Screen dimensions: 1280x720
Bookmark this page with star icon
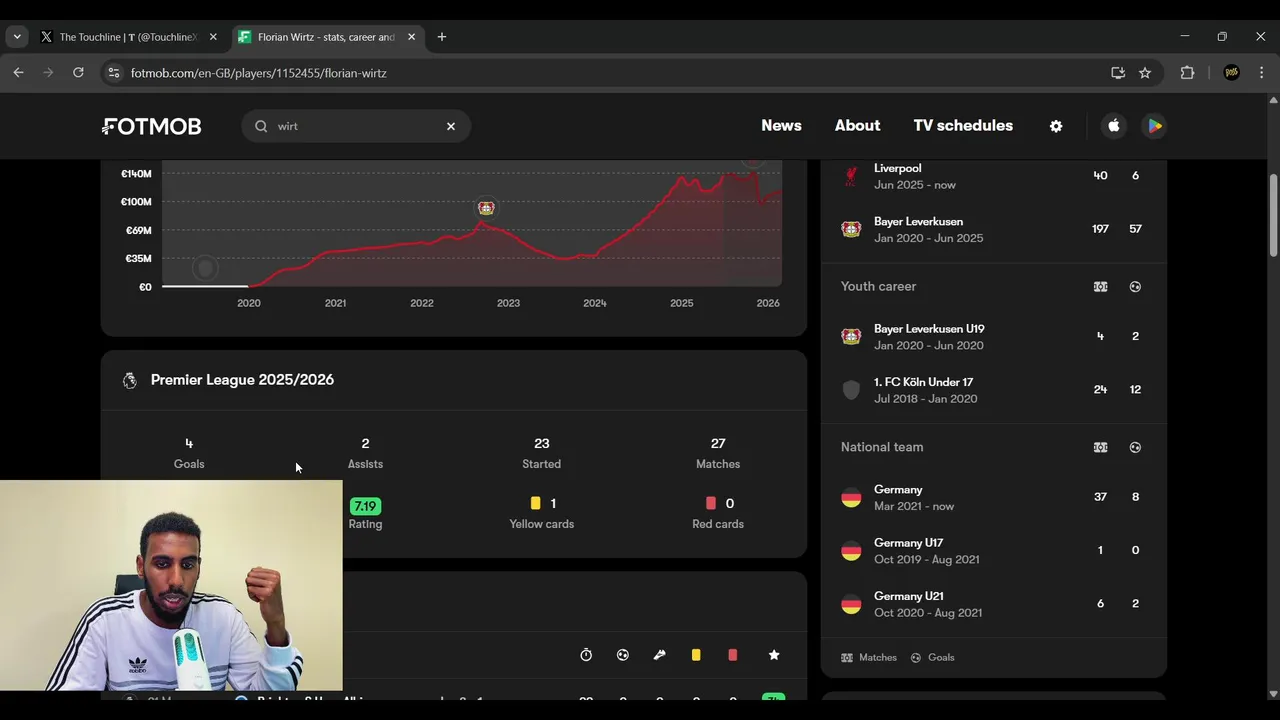tap(1145, 73)
